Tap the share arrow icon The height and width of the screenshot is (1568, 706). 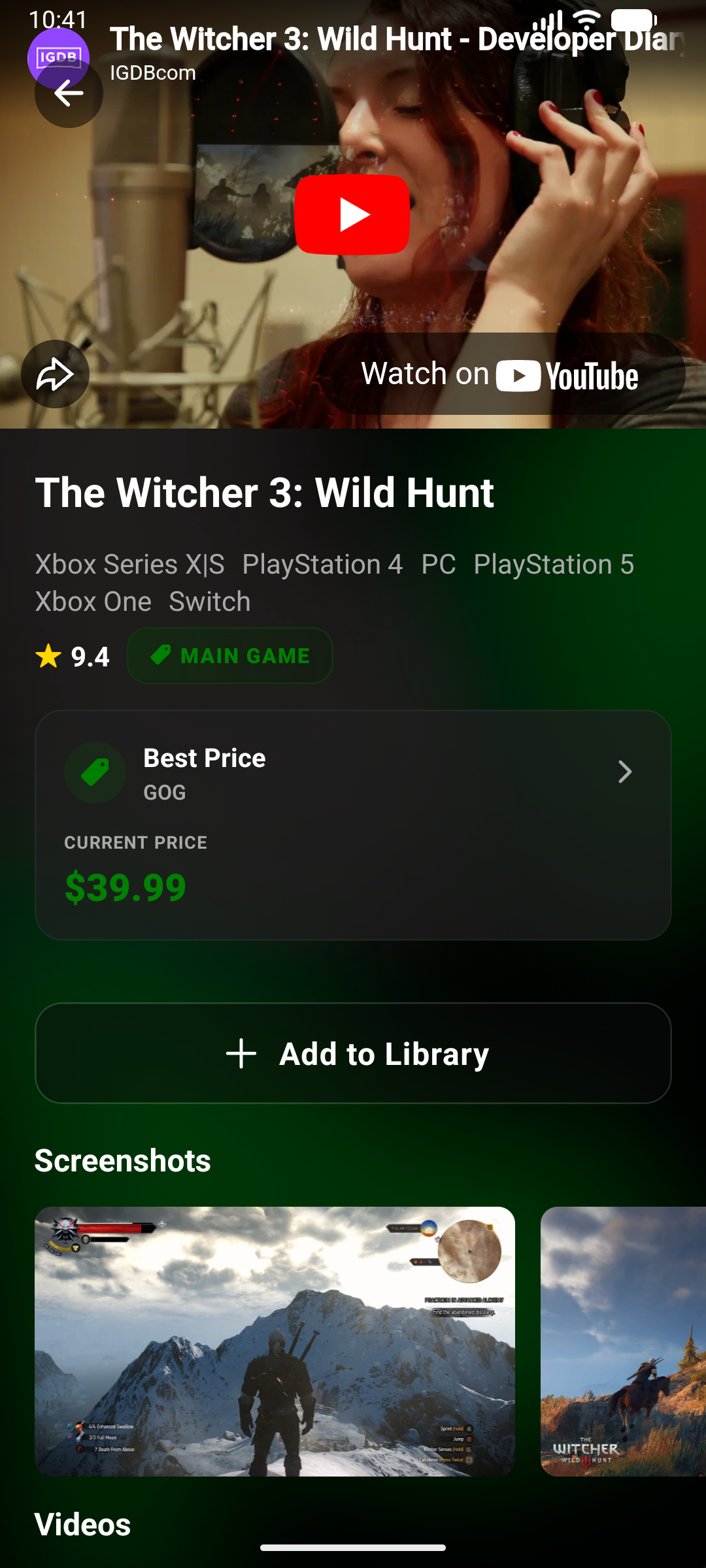(55, 374)
